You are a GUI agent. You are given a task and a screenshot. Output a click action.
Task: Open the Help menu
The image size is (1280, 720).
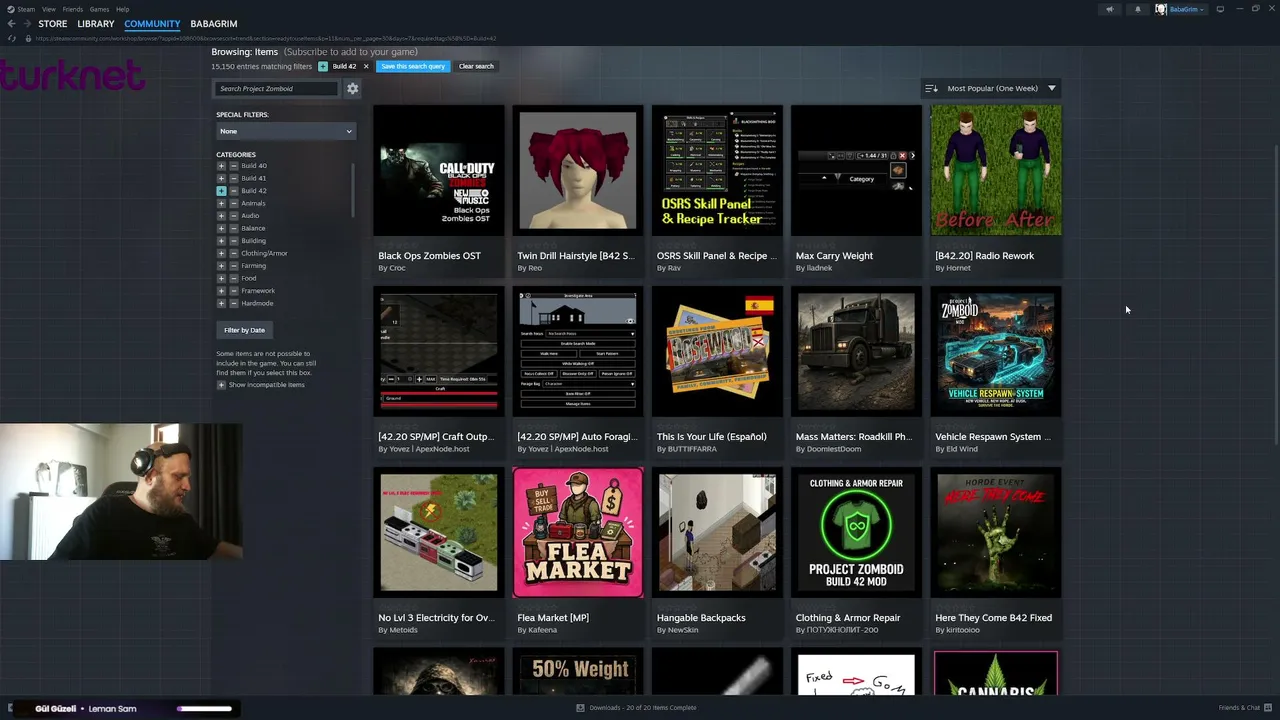pyautogui.click(x=122, y=9)
